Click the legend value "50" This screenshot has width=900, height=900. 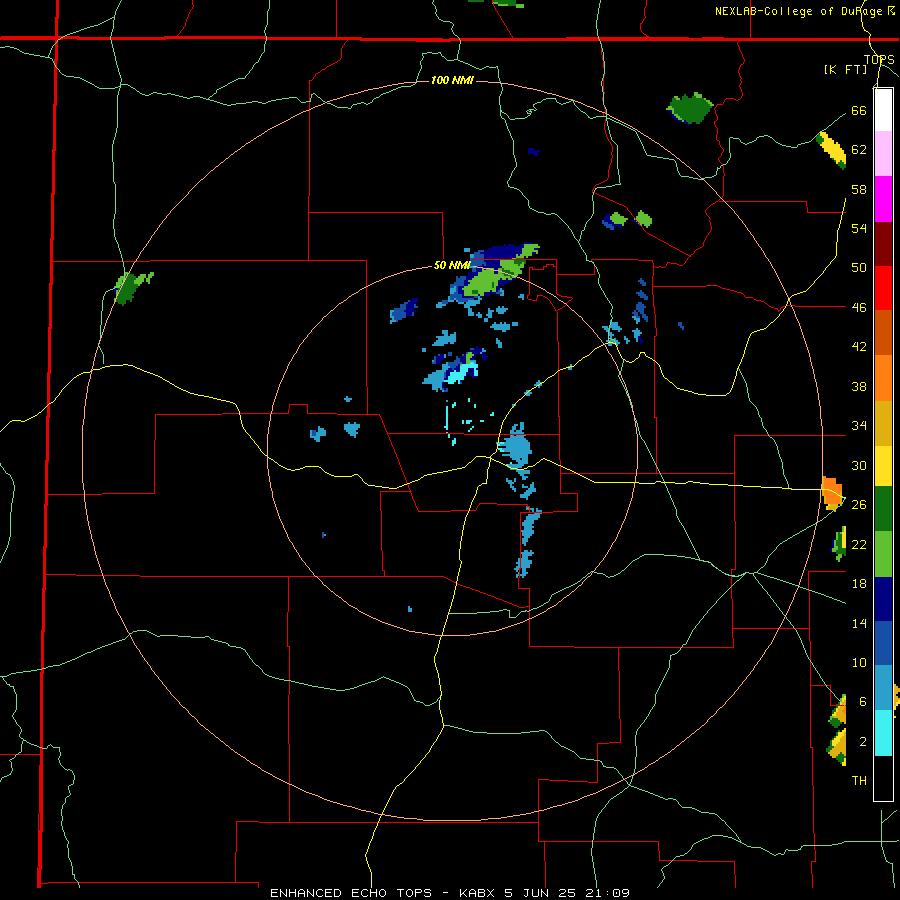point(859,268)
